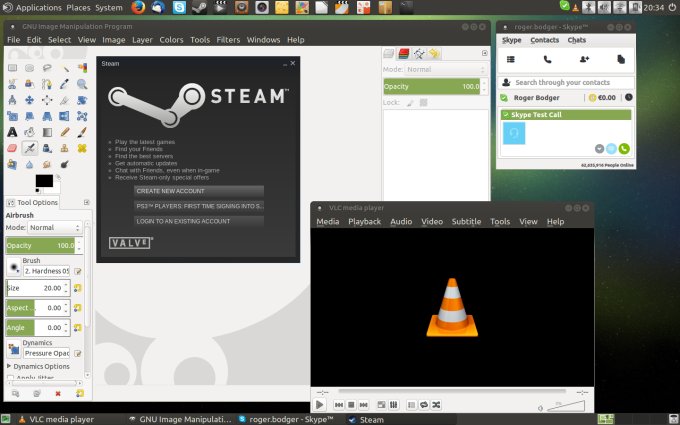Click GIMP foreground color black swatch
The width and height of the screenshot is (680, 425).
pos(44,180)
